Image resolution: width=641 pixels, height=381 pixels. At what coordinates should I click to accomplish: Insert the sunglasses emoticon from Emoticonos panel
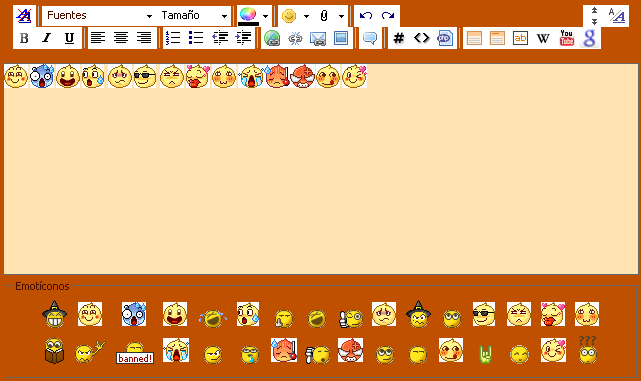(x=484, y=314)
